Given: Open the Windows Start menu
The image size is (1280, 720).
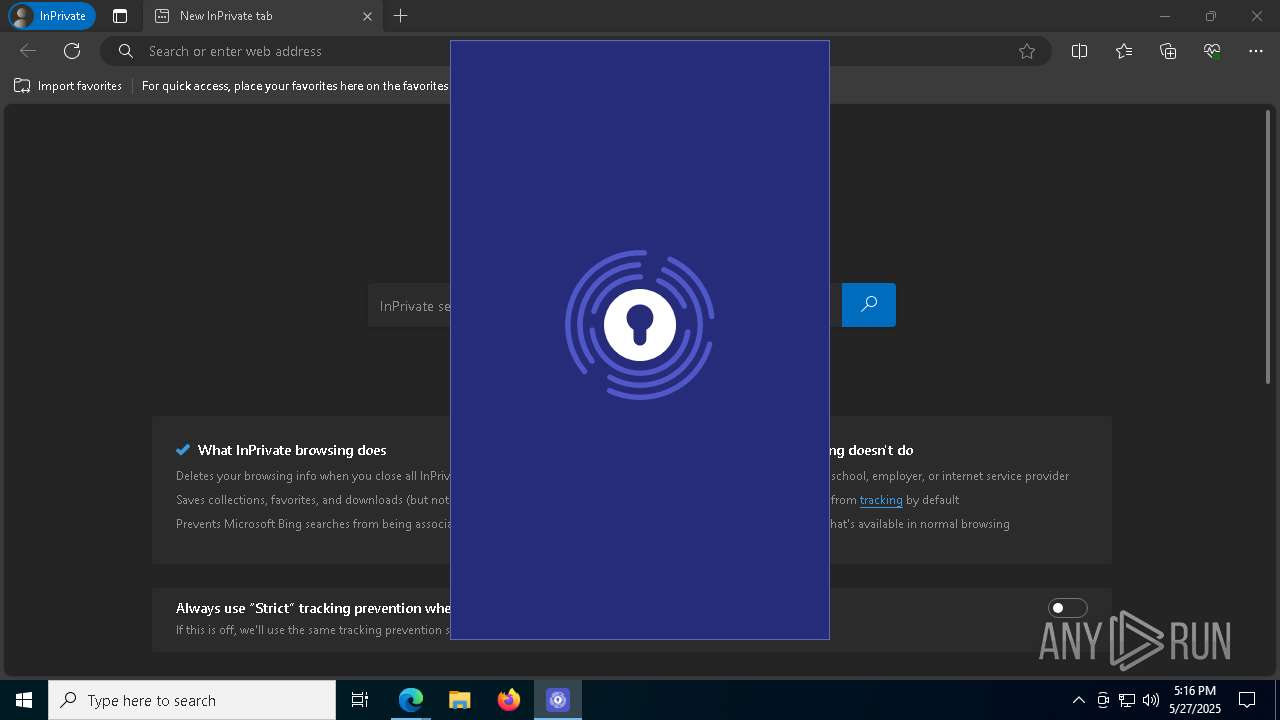Looking at the screenshot, I should (x=24, y=700).
